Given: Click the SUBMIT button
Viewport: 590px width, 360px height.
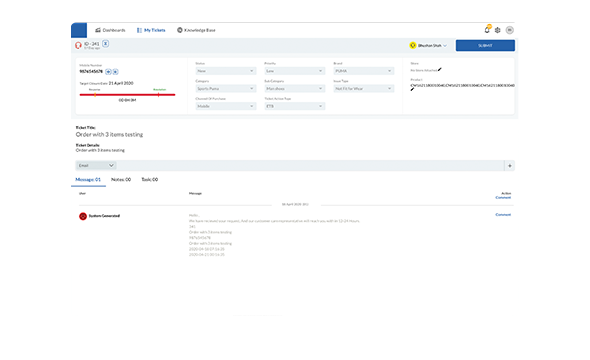Looking at the screenshot, I should 485,46.
